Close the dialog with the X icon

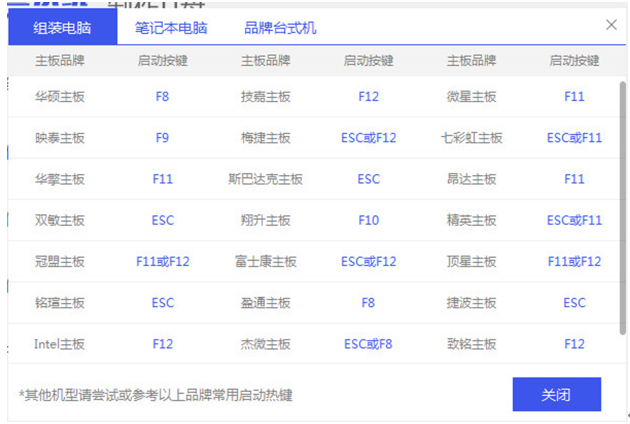(611, 25)
